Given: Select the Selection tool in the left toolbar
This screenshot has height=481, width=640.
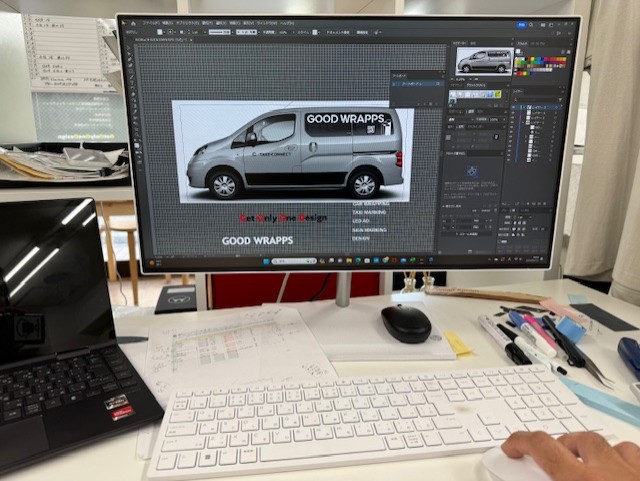Looking at the screenshot, I should [129, 47].
